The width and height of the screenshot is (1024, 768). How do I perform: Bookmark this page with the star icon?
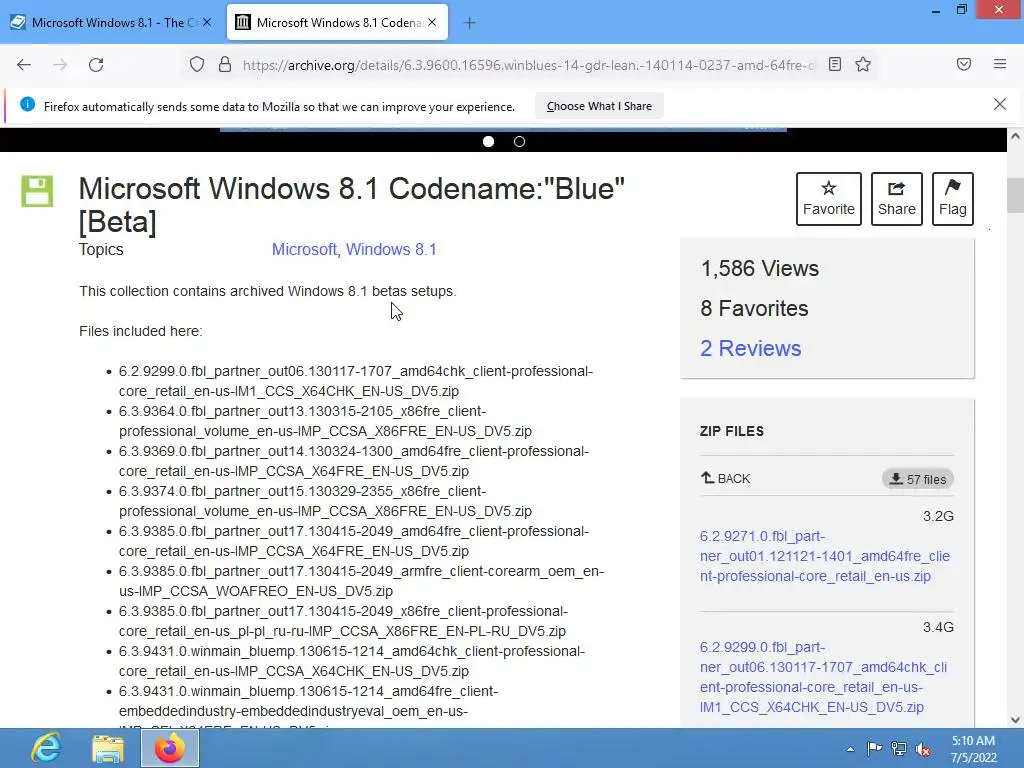coord(863,64)
